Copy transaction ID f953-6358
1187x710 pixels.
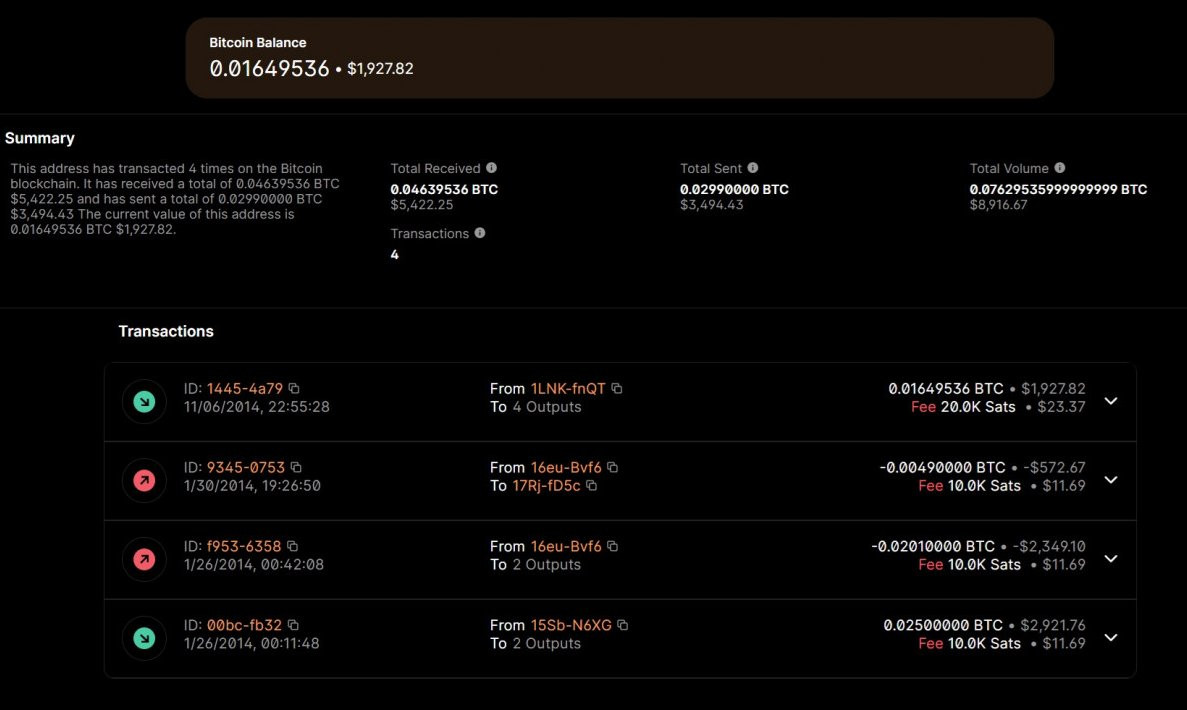pos(293,546)
